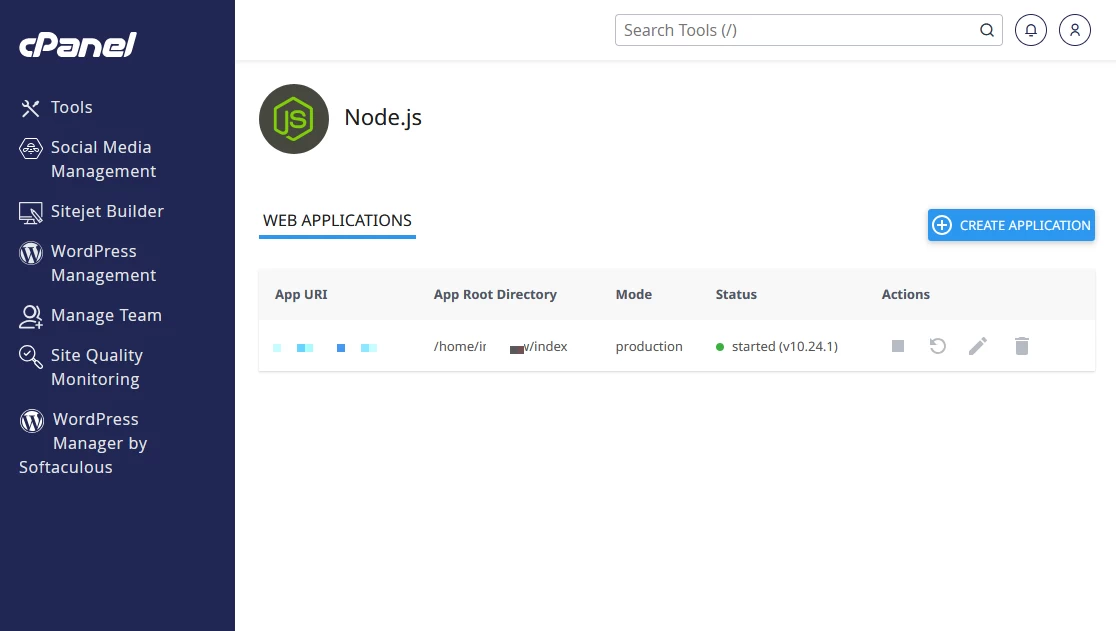Open Tools from the sidebar
Image resolution: width=1116 pixels, height=631 pixels.
point(71,107)
